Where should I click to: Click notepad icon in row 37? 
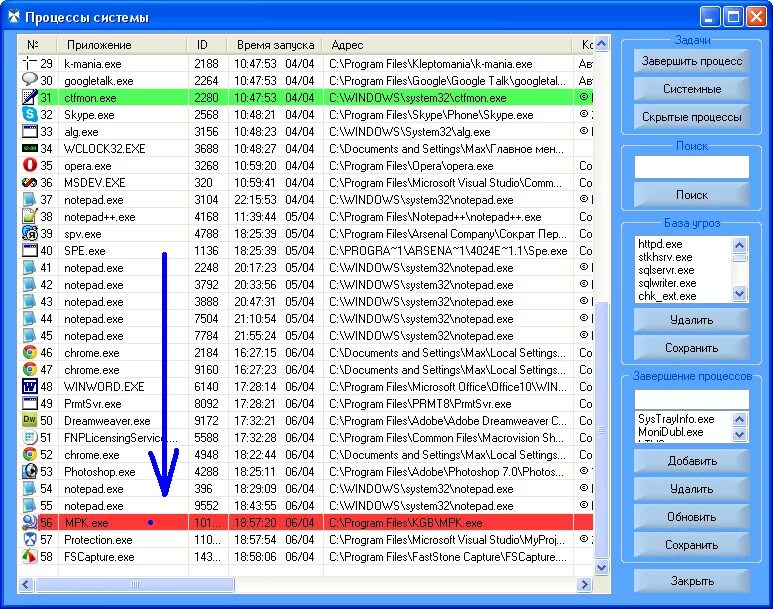pyautogui.click(x=30, y=199)
